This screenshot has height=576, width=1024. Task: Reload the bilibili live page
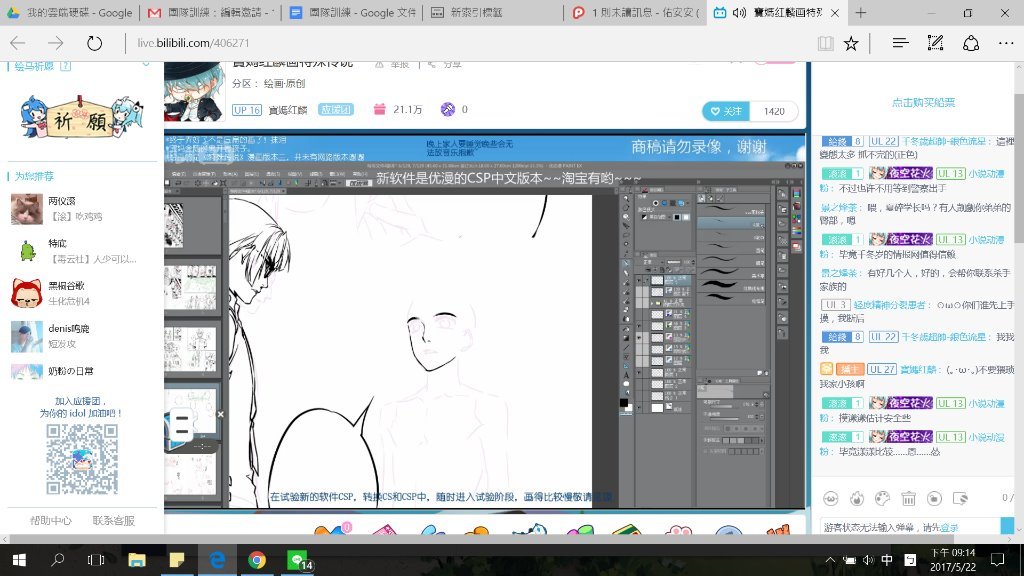pos(95,43)
